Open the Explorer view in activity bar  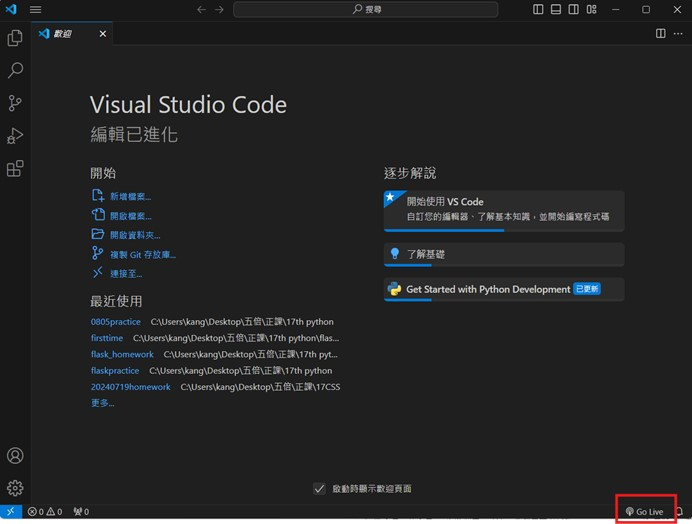15,38
